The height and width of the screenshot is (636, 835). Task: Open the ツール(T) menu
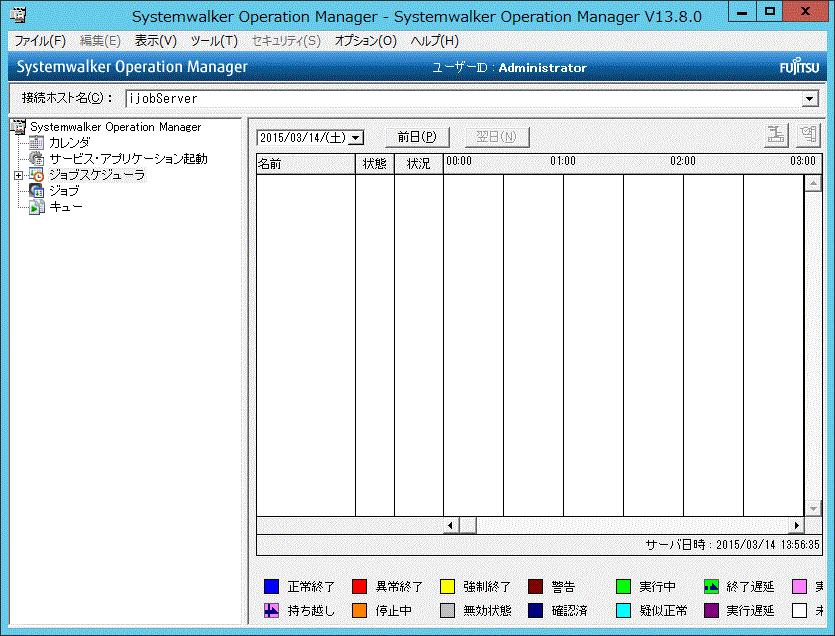coord(214,41)
